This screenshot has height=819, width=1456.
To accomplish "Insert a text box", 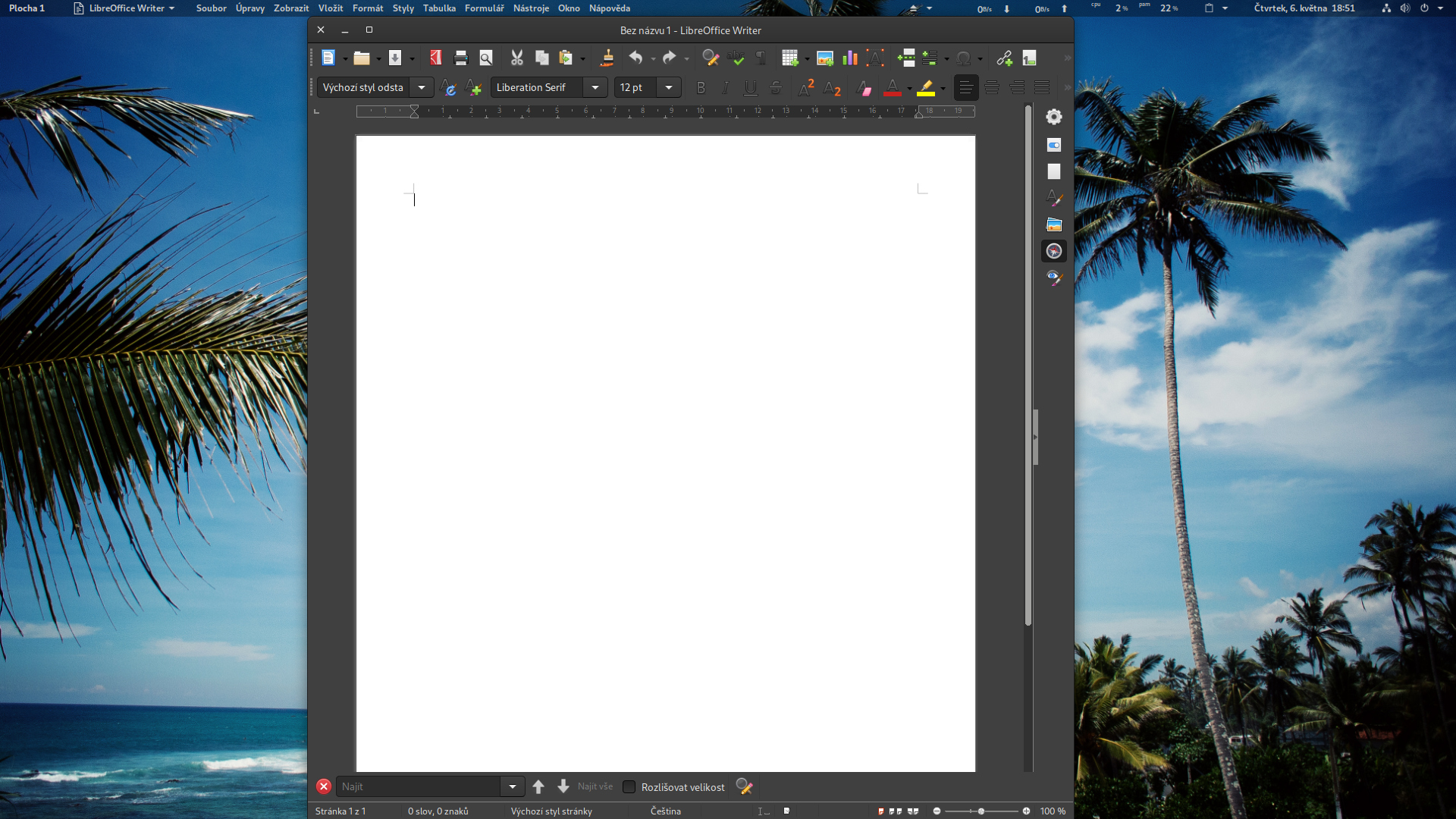I will 875,58.
